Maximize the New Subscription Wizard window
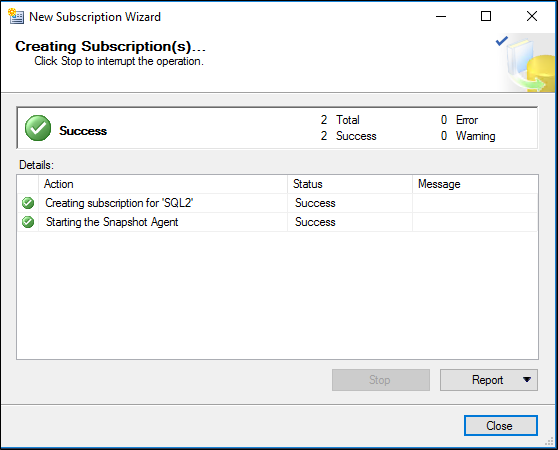This screenshot has height=450, width=558. point(486,16)
